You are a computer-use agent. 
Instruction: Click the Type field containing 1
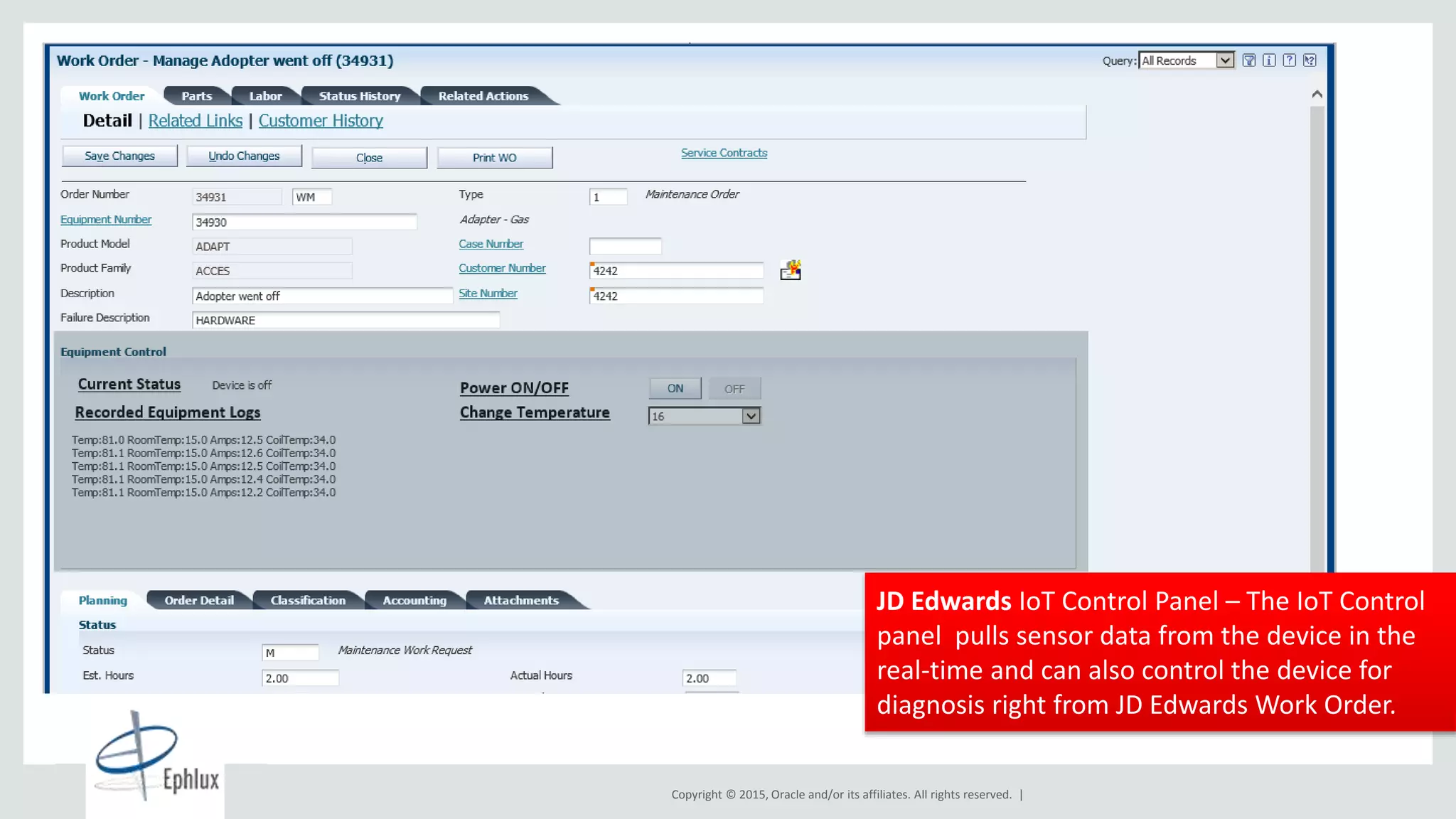click(609, 197)
